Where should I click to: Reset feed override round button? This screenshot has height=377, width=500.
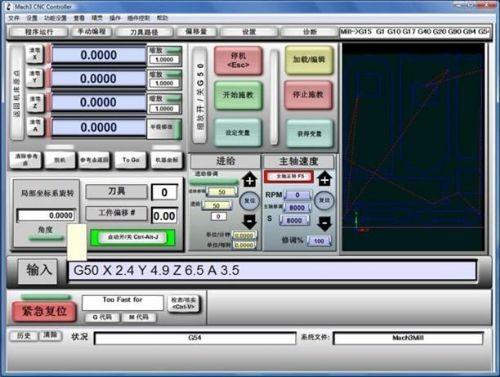(250, 200)
